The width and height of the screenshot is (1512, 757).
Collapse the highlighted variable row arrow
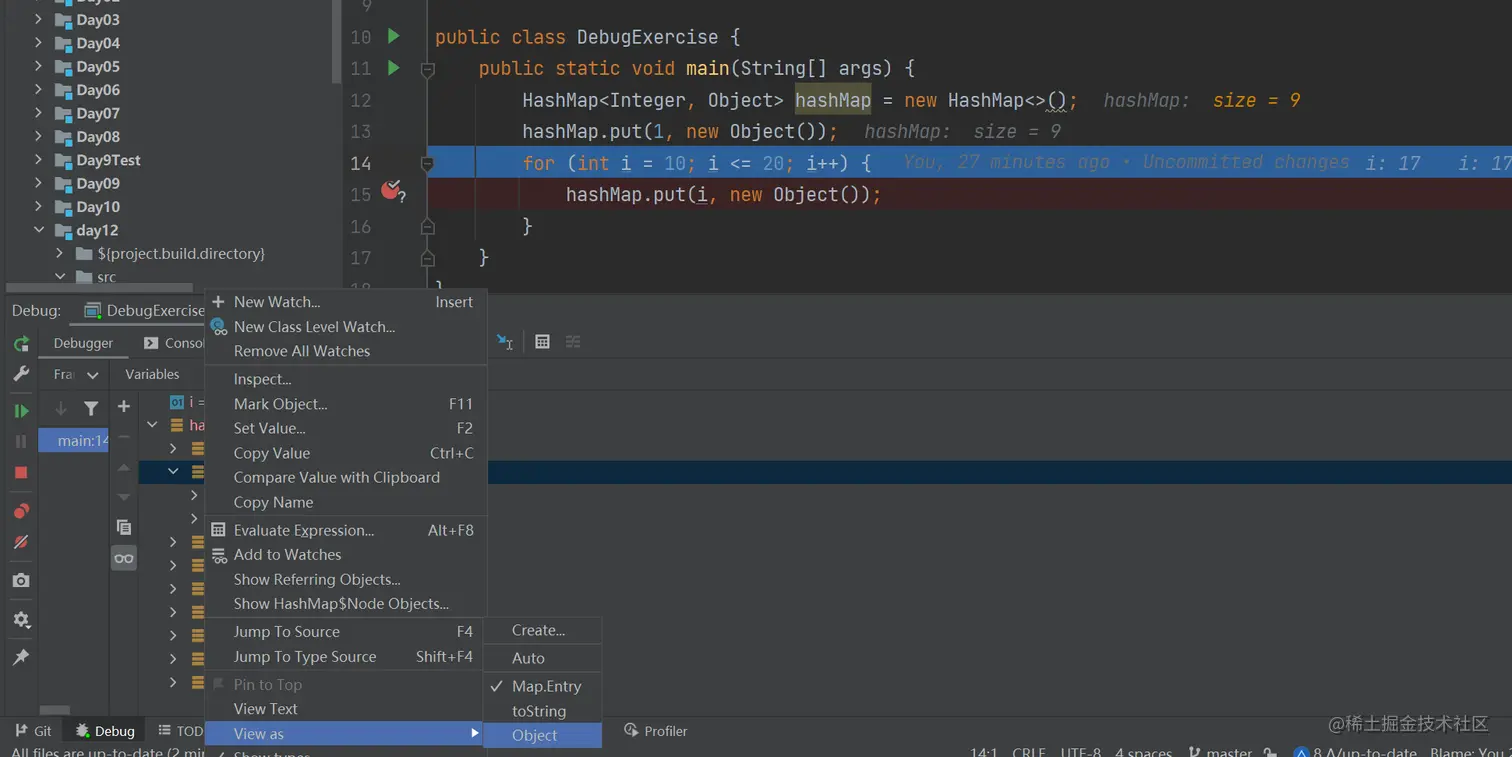173,472
